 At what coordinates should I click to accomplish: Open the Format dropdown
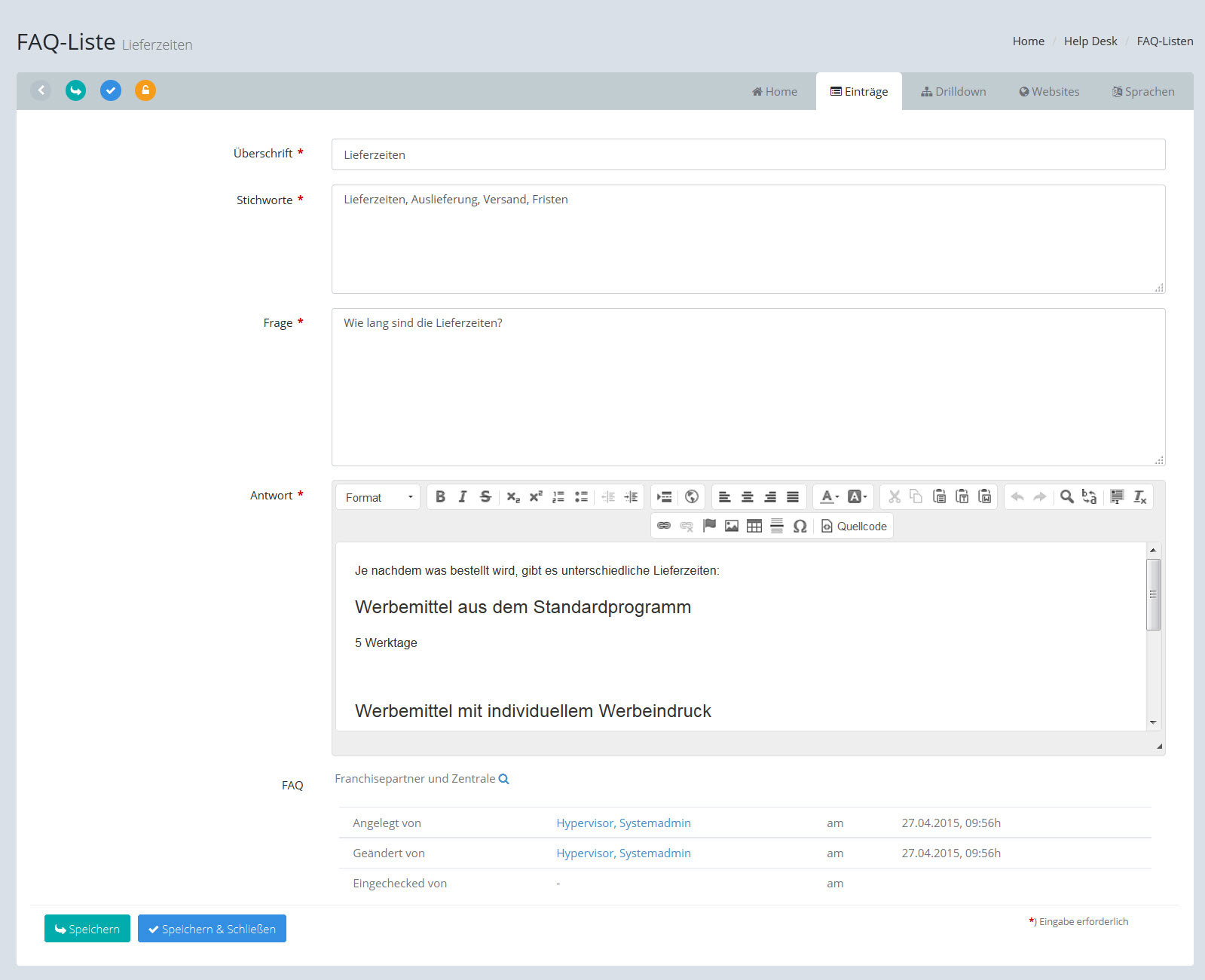378,497
